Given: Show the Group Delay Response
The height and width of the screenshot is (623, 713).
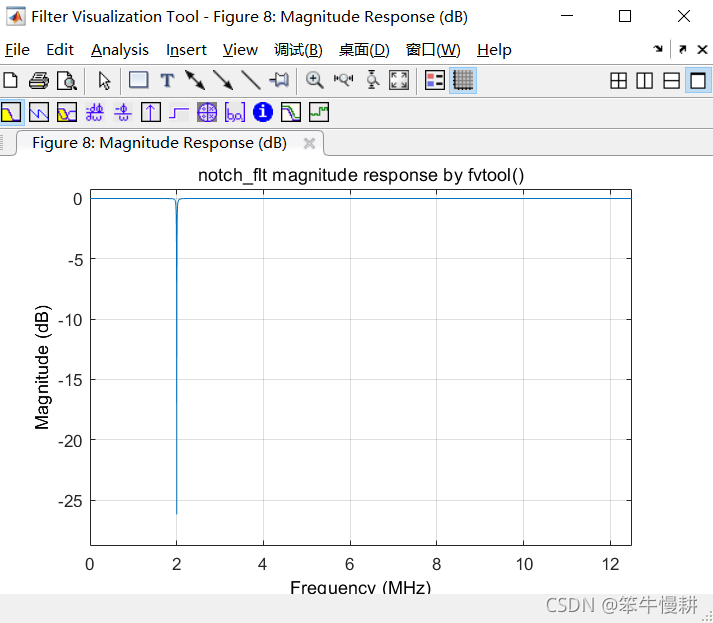Looking at the screenshot, I should point(95,112).
